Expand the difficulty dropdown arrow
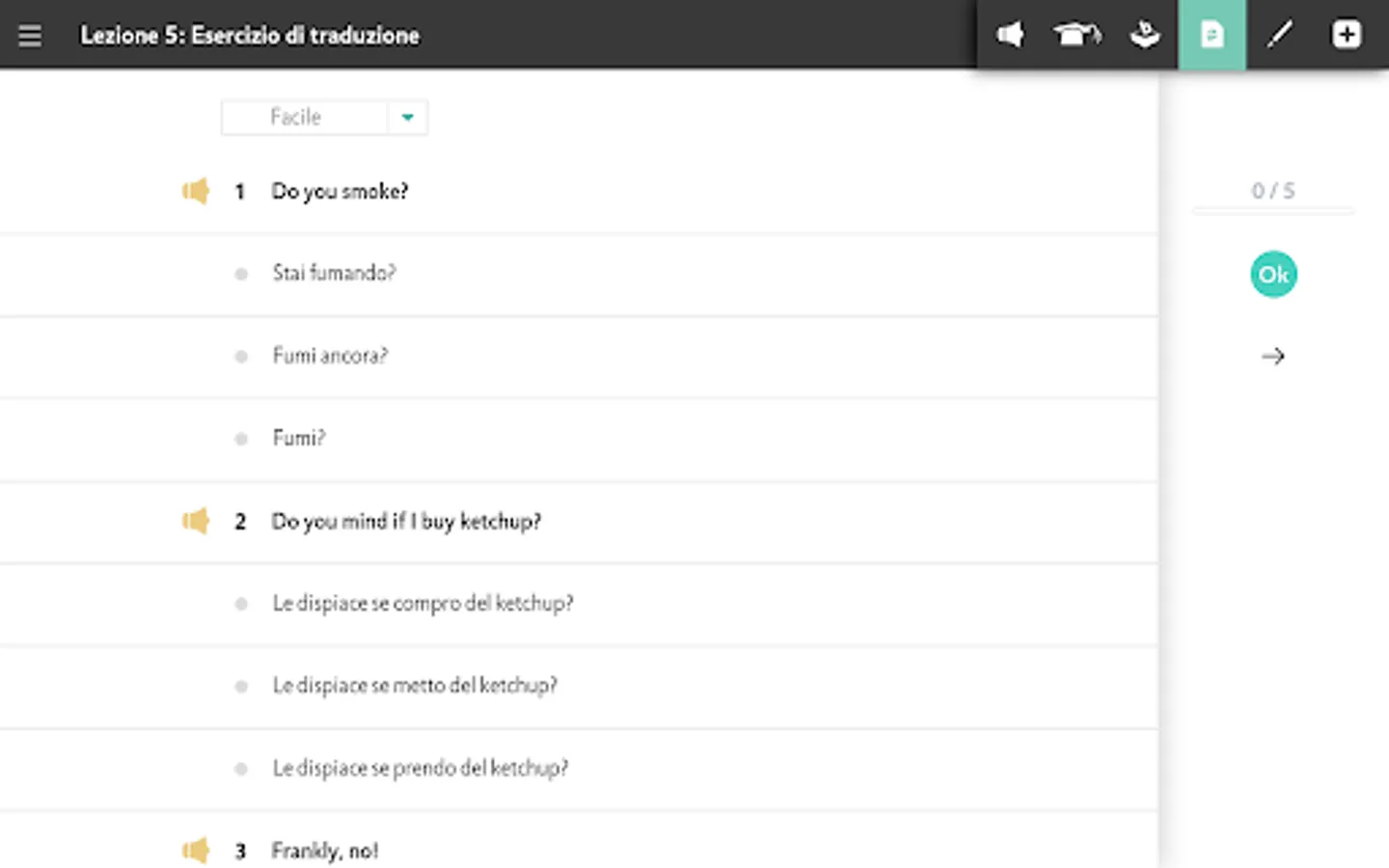This screenshot has height=868, width=1389. point(407,118)
